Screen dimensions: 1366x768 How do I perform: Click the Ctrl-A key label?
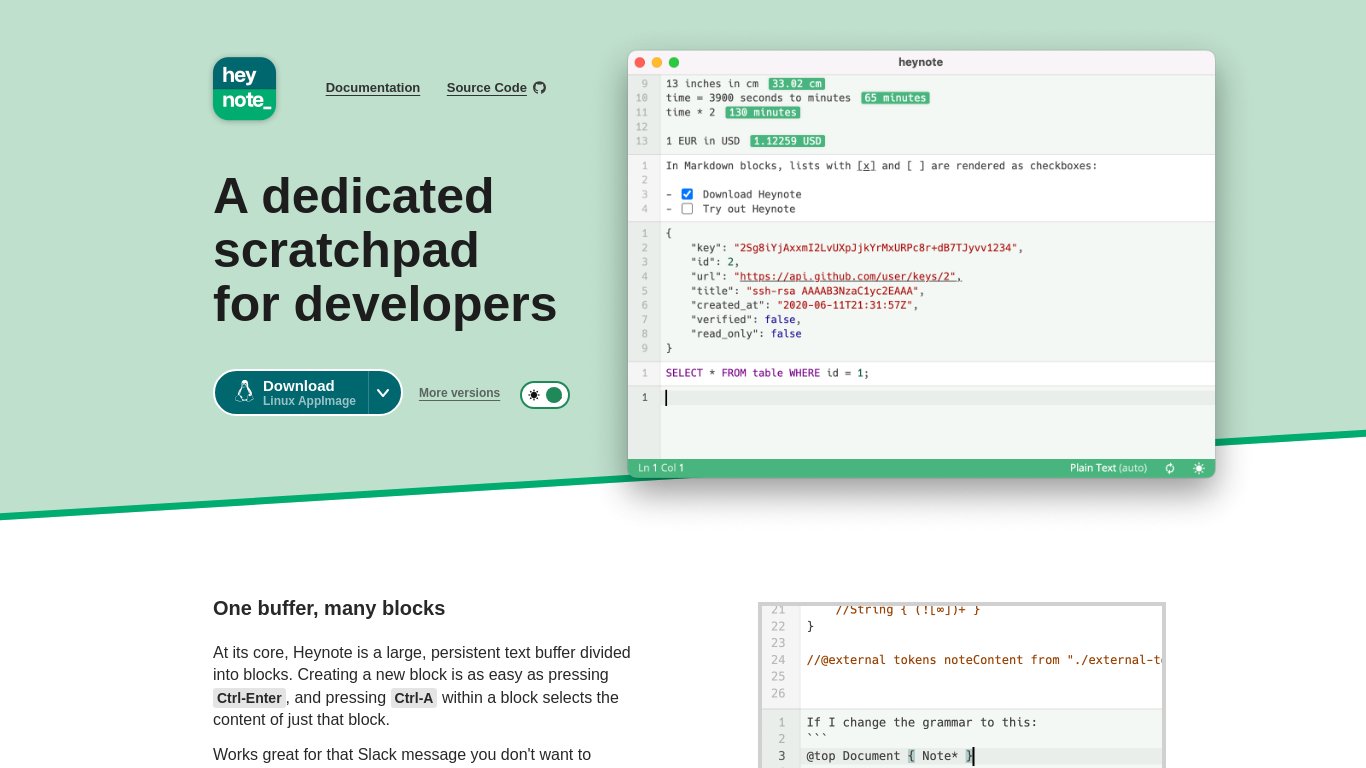[x=414, y=698]
